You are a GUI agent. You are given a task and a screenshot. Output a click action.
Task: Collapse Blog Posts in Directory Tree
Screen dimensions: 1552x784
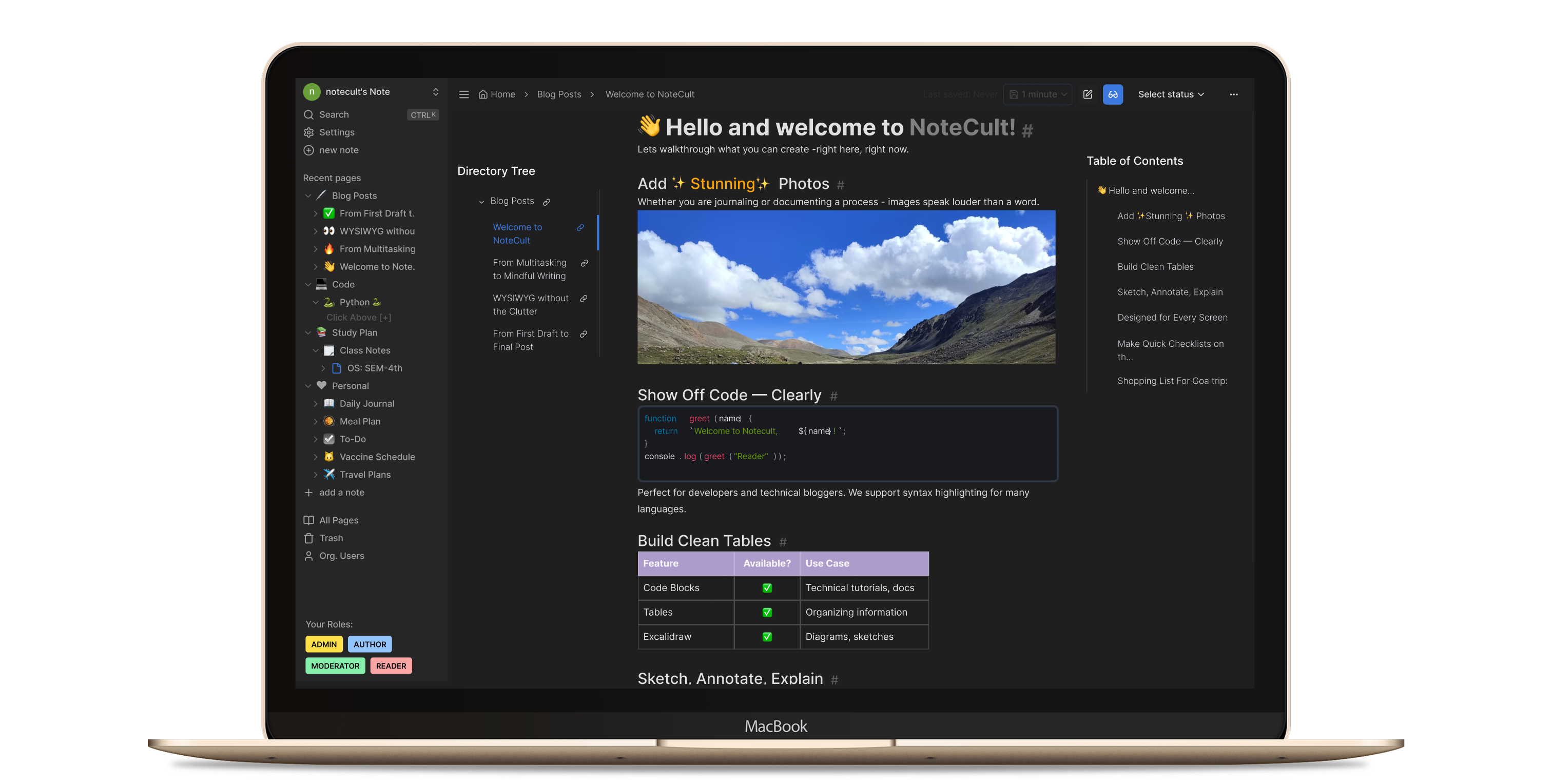pyautogui.click(x=481, y=202)
